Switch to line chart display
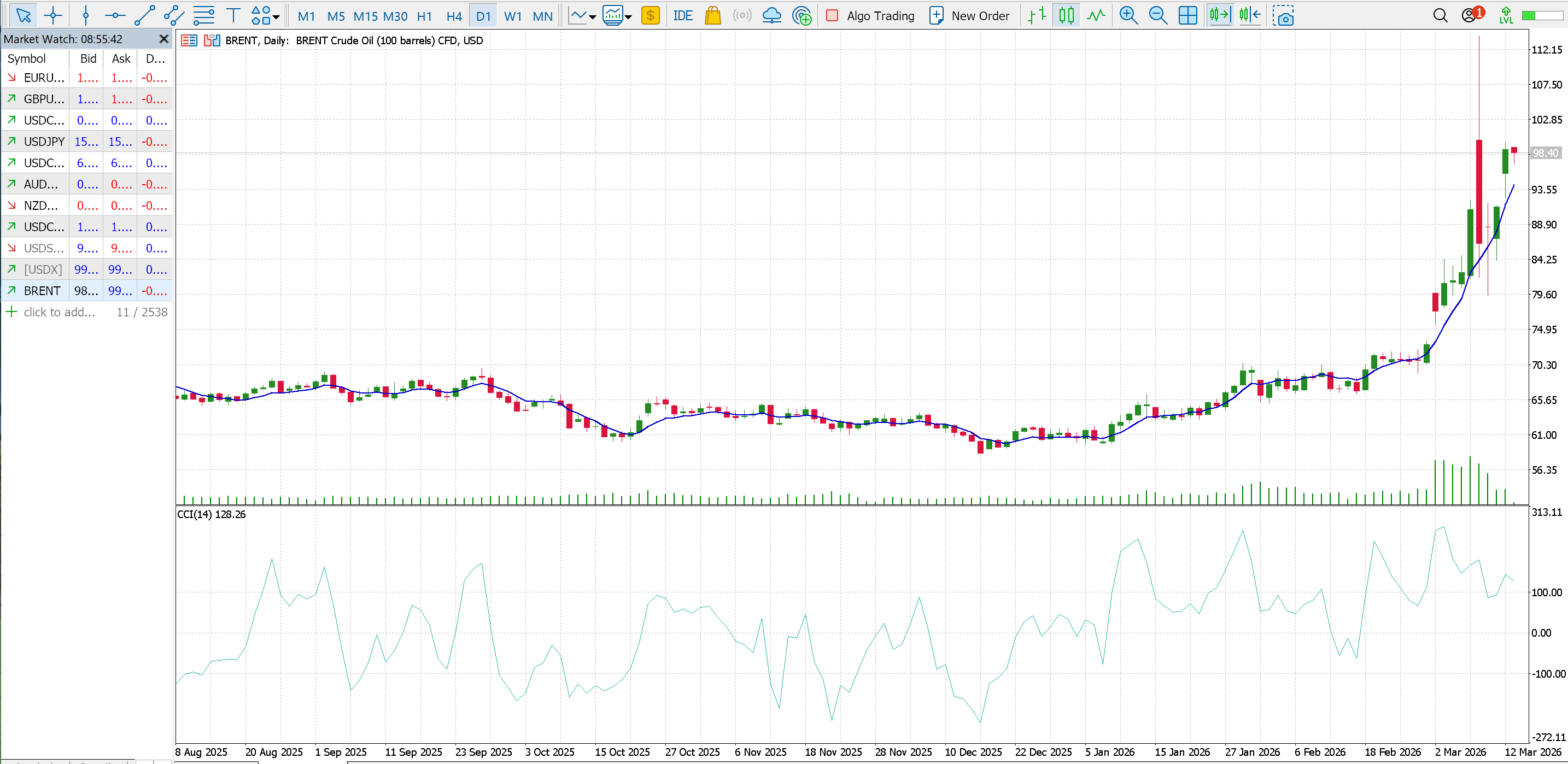This screenshot has height=764, width=1568. coord(1096,16)
